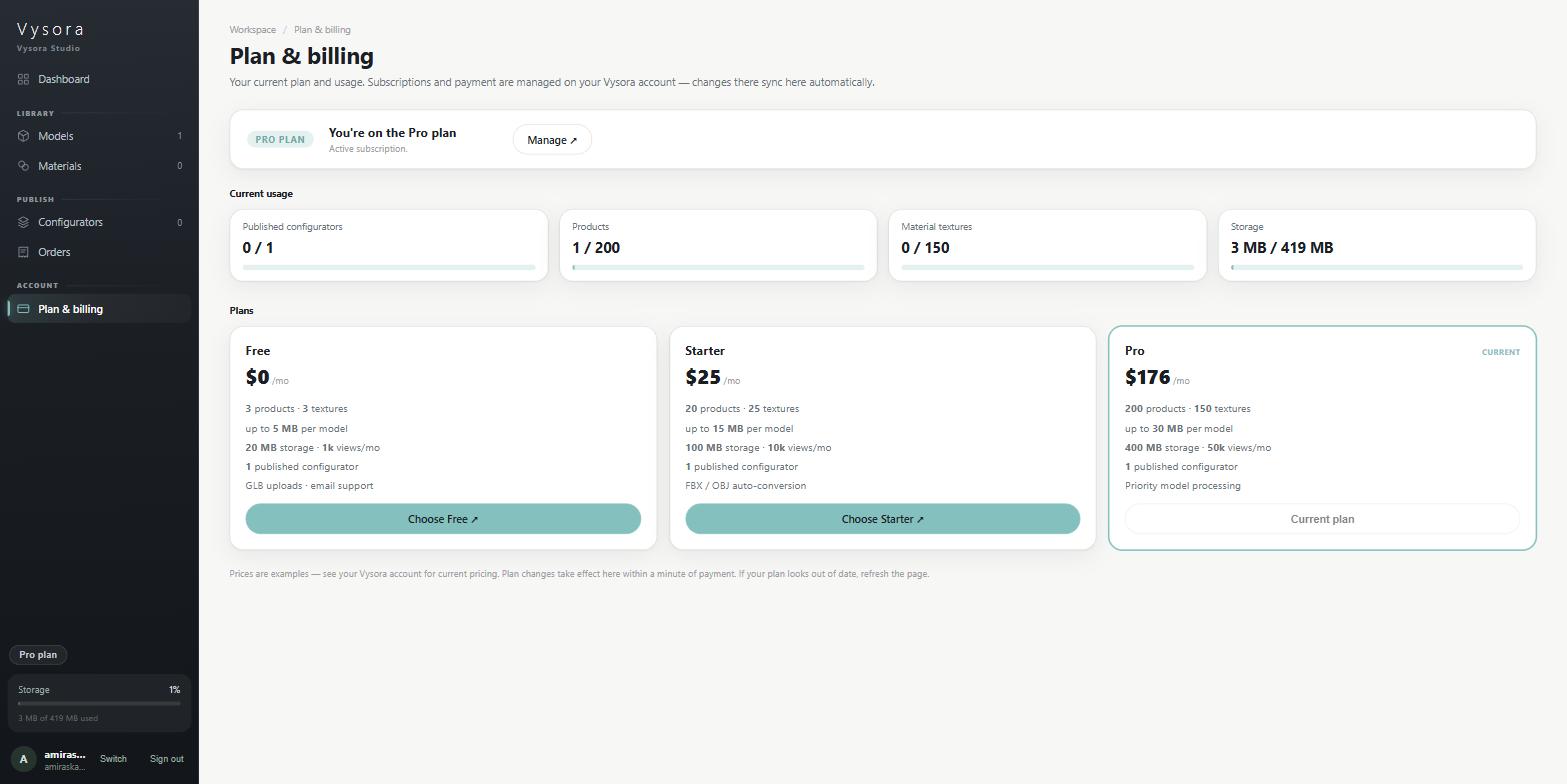Click the Plan & billing breadcrumb
The width and height of the screenshot is (1567, 784).
pyautogui.click(x=322, y=30)
